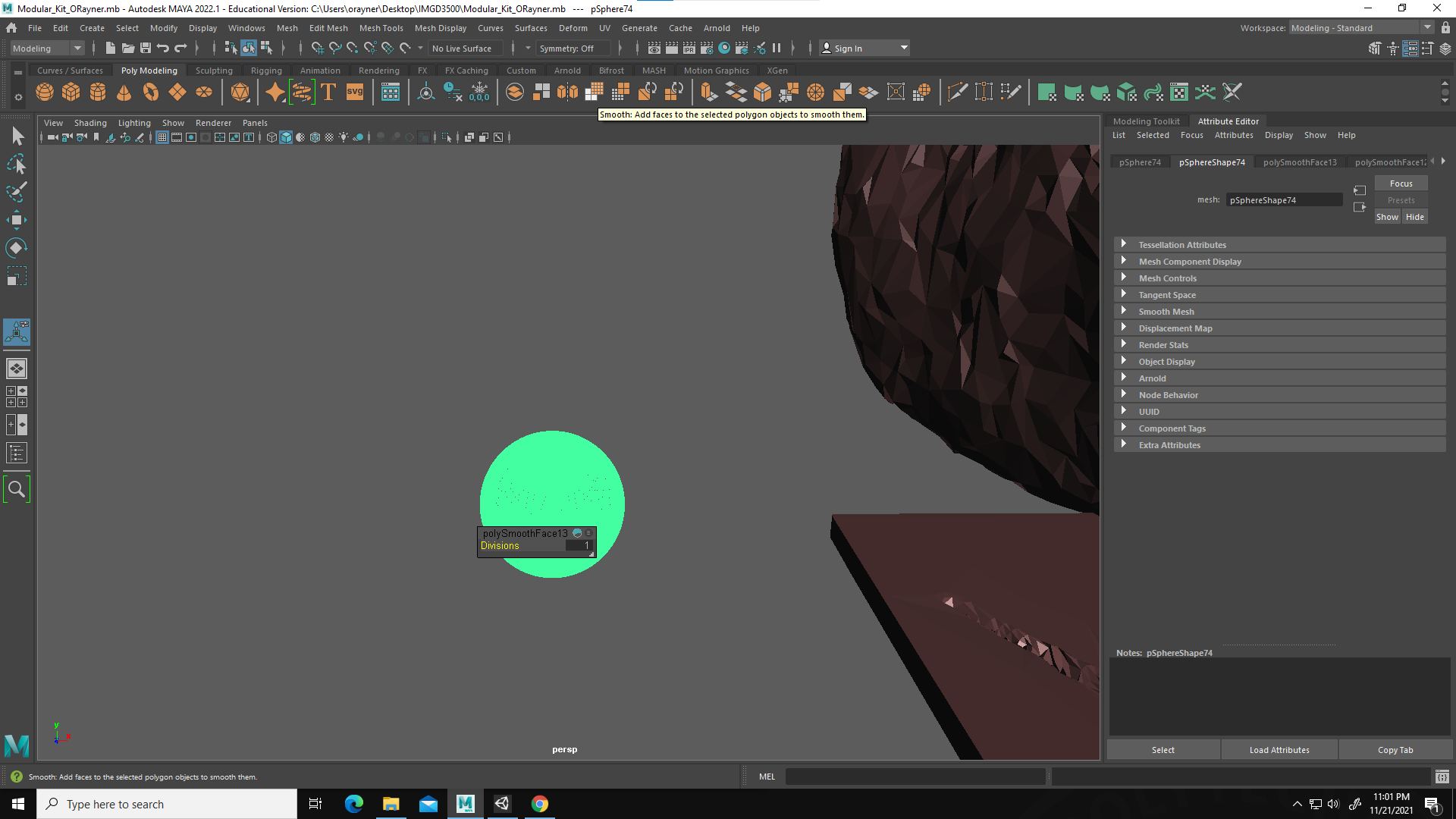Open the Mesh Tools menu
This screenshot has width=1456, height=819.
[x=381, y=28]
